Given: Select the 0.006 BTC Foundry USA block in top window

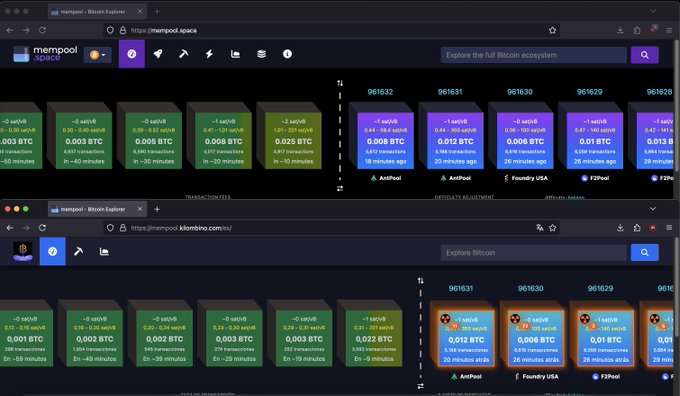Looking at the screenshot, I should 525,141.
